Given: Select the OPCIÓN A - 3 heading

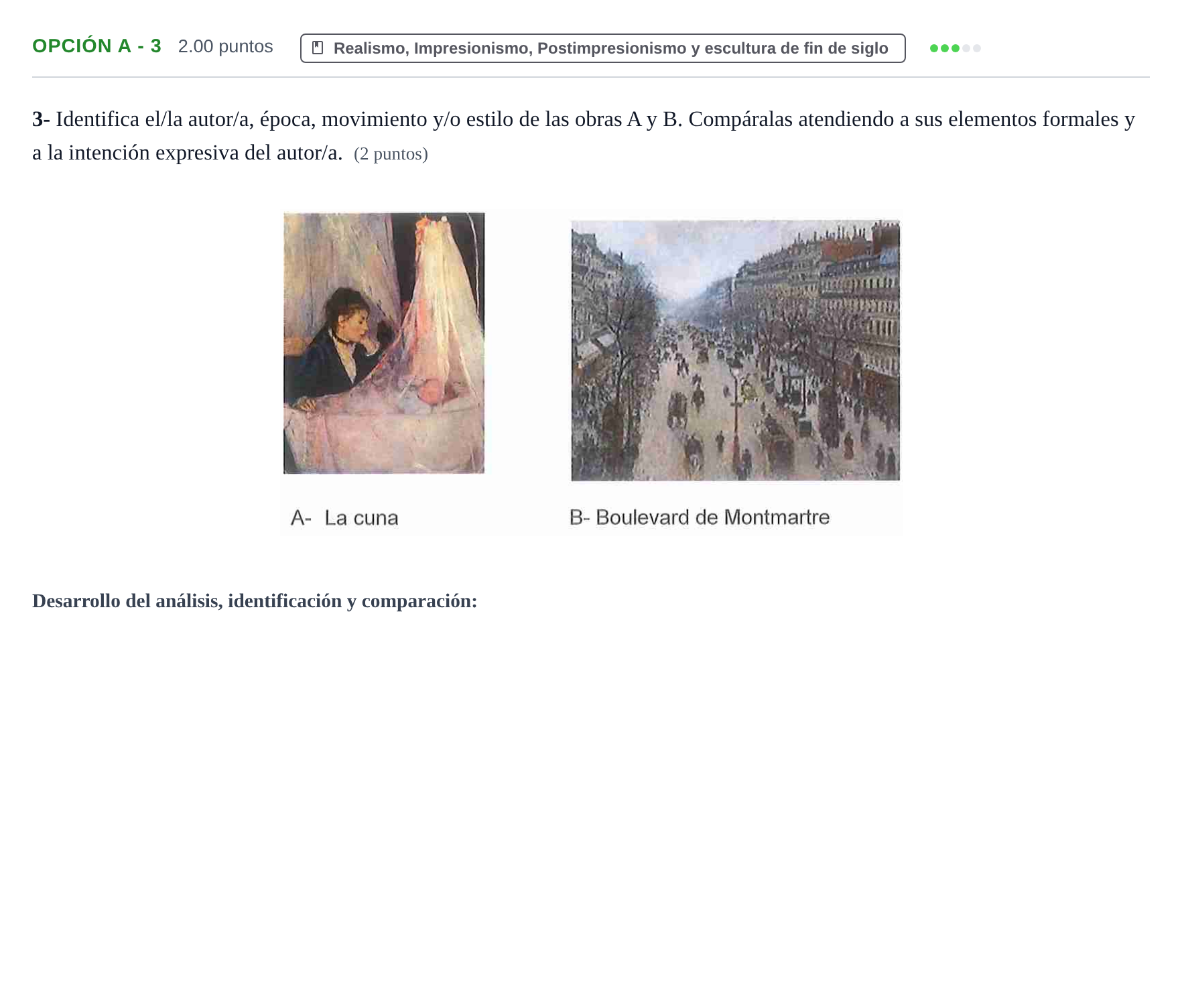Looking at the screenshot, I should click(97, 46).
